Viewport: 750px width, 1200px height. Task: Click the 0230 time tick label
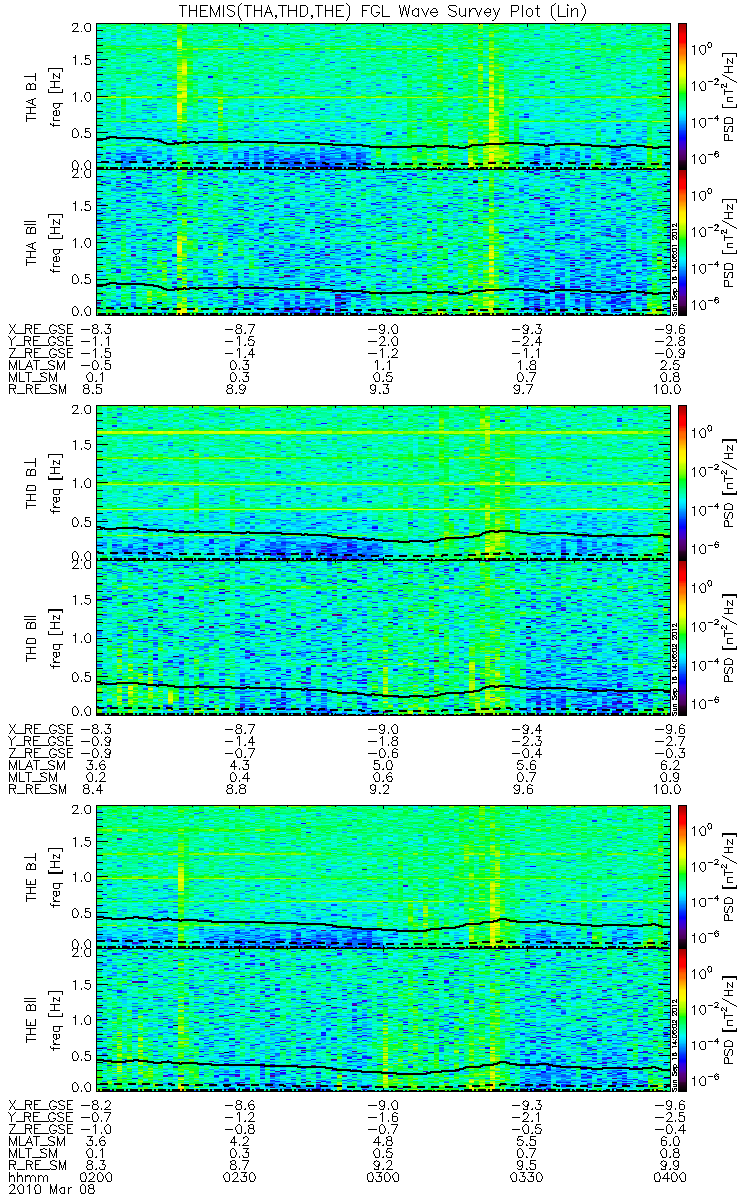(240, 1179)
